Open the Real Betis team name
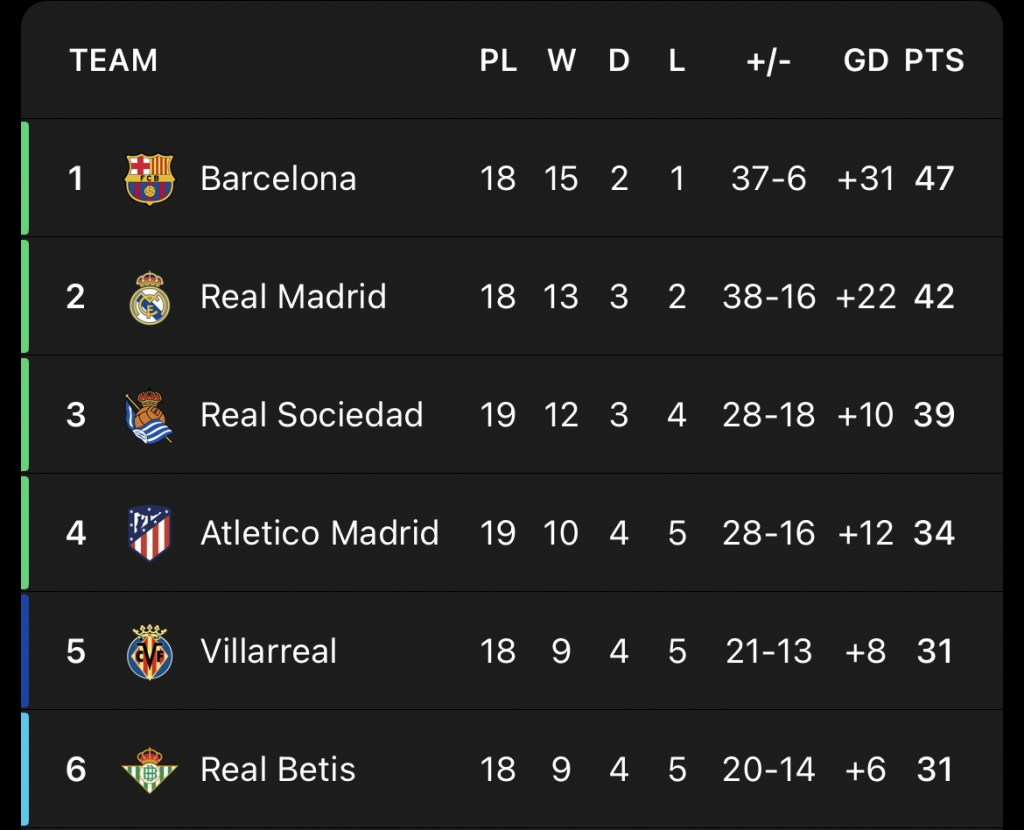The width and height of the screenshot is (1024, 830). (278, 769)
